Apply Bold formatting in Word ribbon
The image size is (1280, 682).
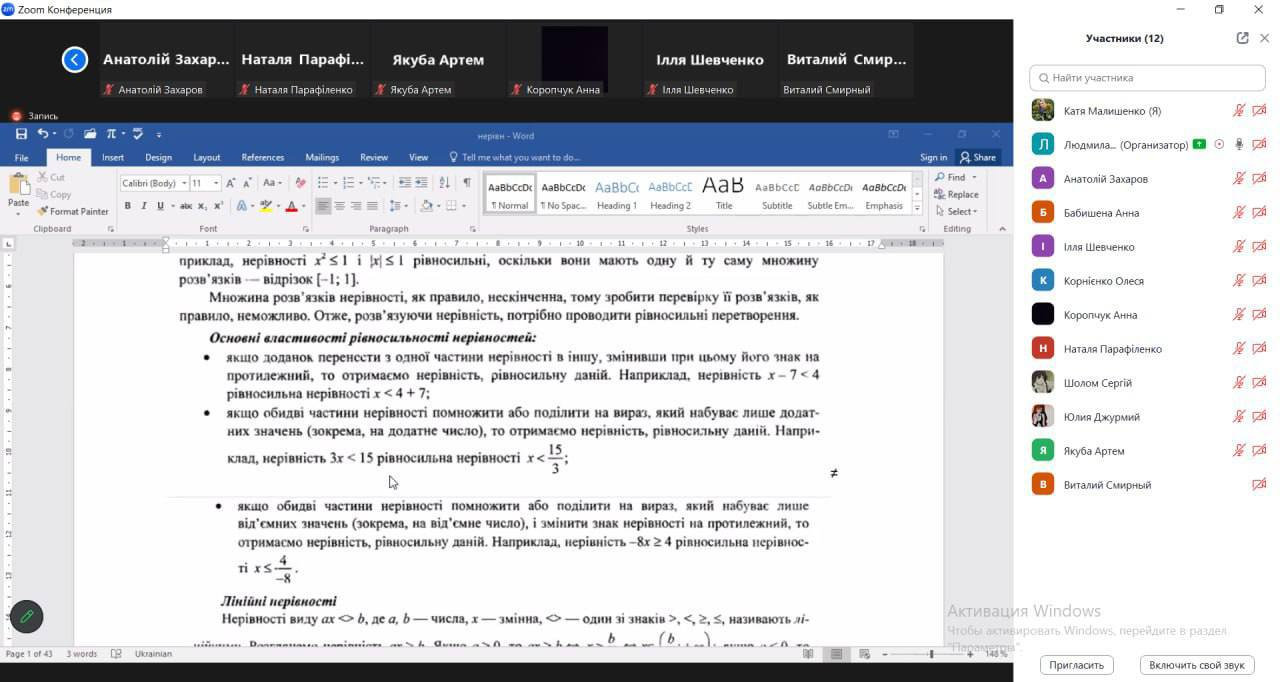pyautogui.click(x=127, y=206)
